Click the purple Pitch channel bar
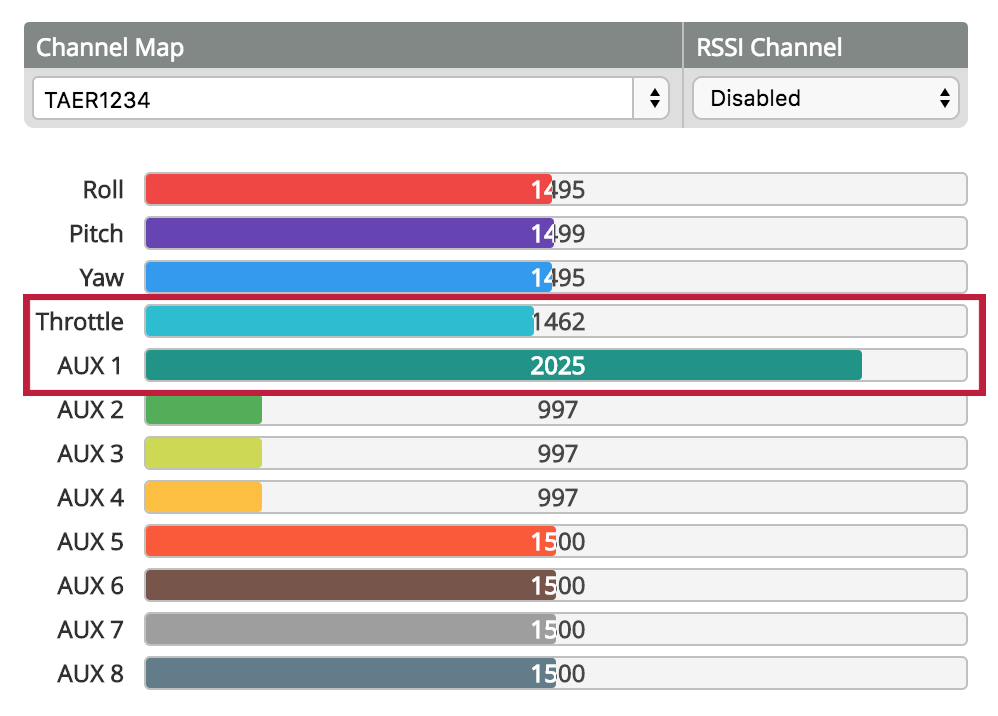Image resolution: width=998 pixels, height=716 pixels. (x=347, y=233)
